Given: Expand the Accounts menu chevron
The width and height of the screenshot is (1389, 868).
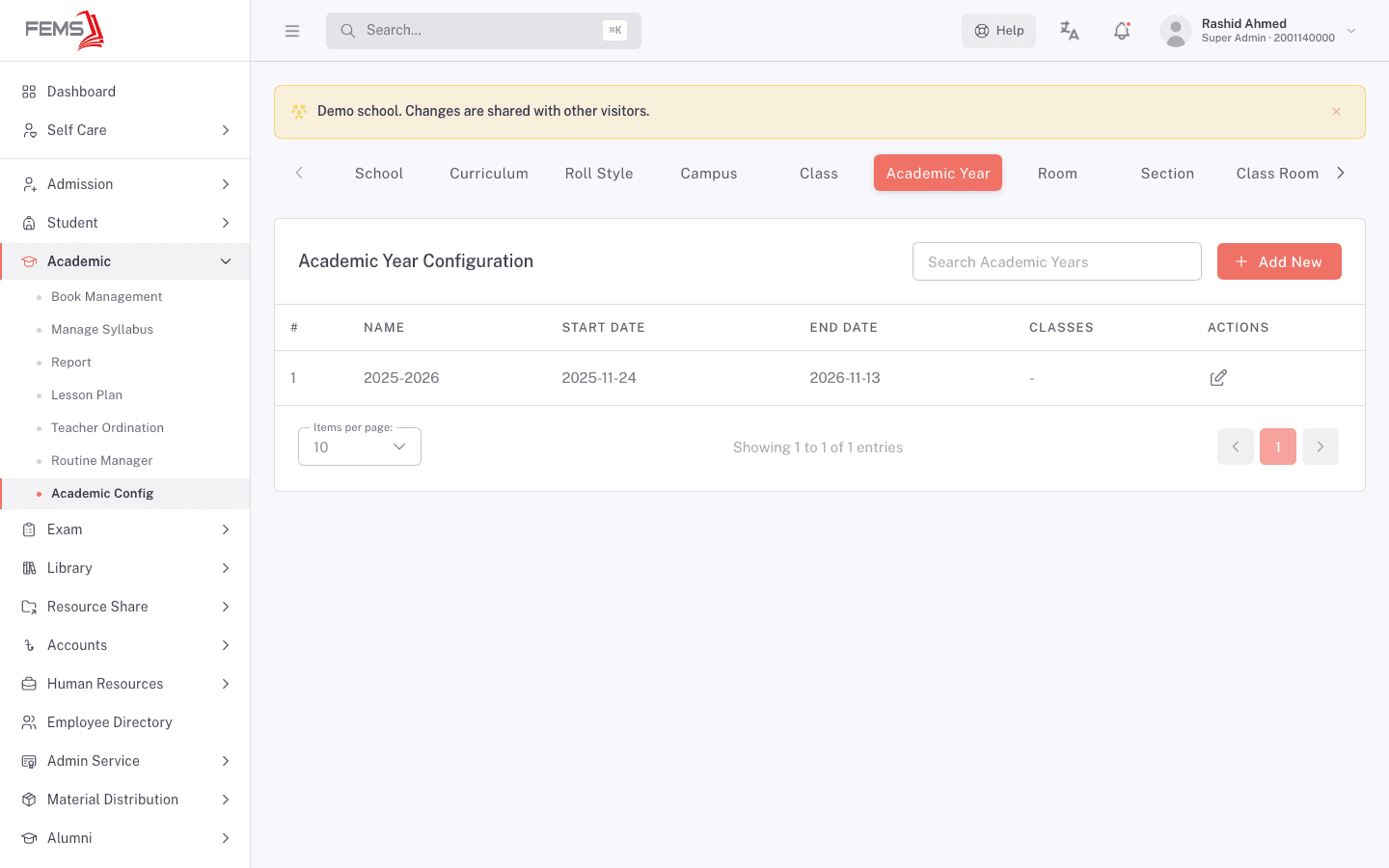Looking at the screenshot, I should pos(226,645).
